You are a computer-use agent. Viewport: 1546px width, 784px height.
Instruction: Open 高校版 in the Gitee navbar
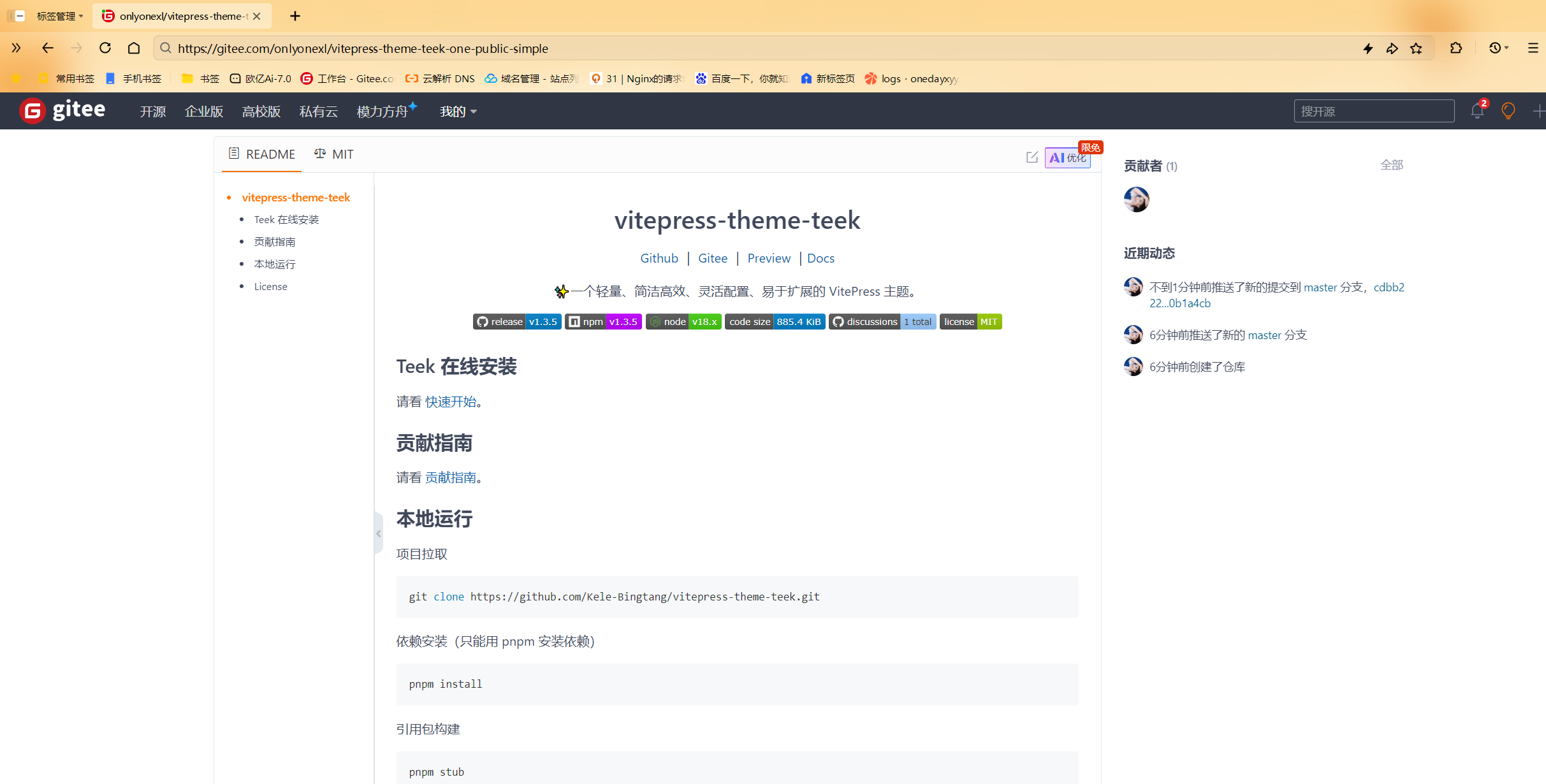[261, 112]
